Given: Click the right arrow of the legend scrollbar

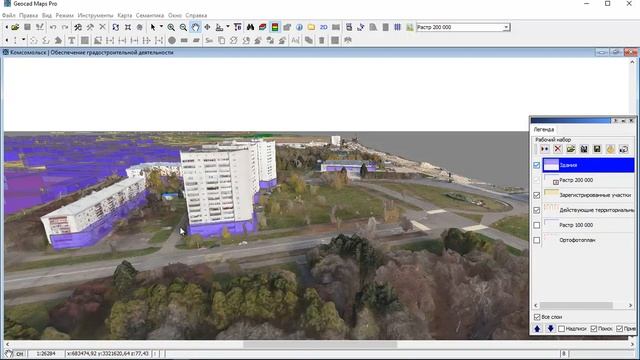Looking at the screenshot, I should (x=631, y=305).
